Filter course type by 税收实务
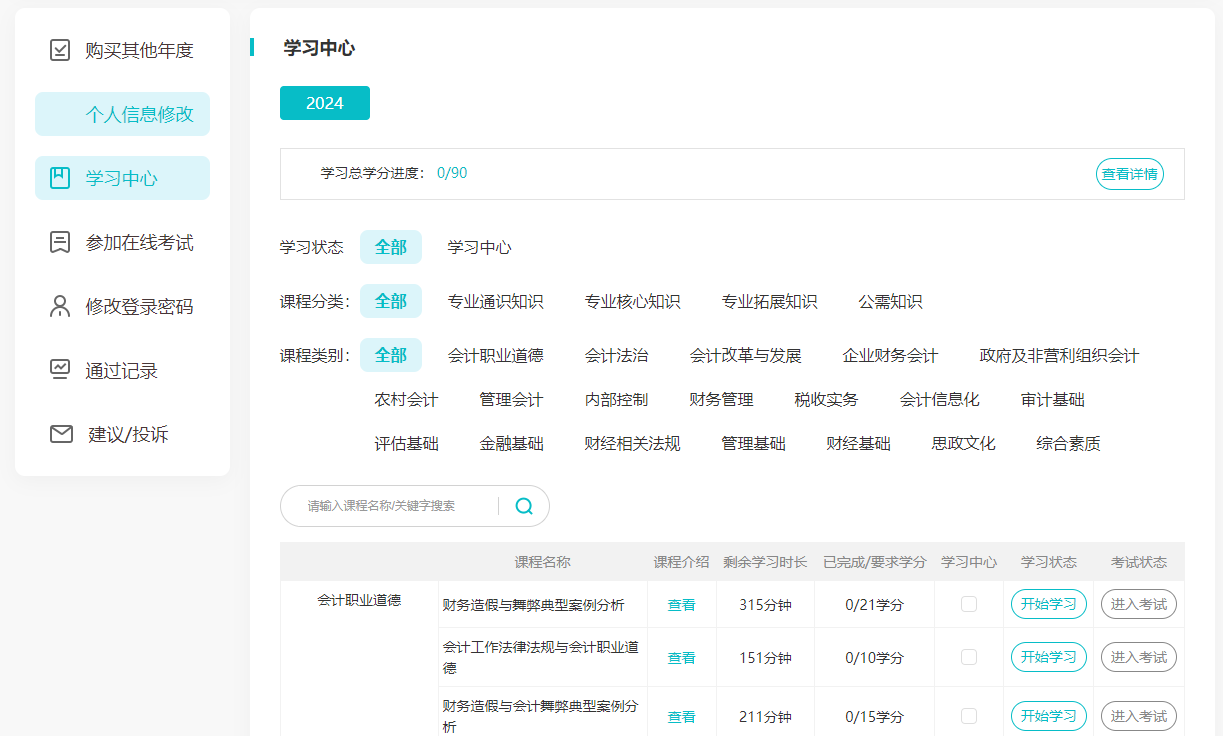Screen dimensions: 1223x736 [x=826, y=399]
